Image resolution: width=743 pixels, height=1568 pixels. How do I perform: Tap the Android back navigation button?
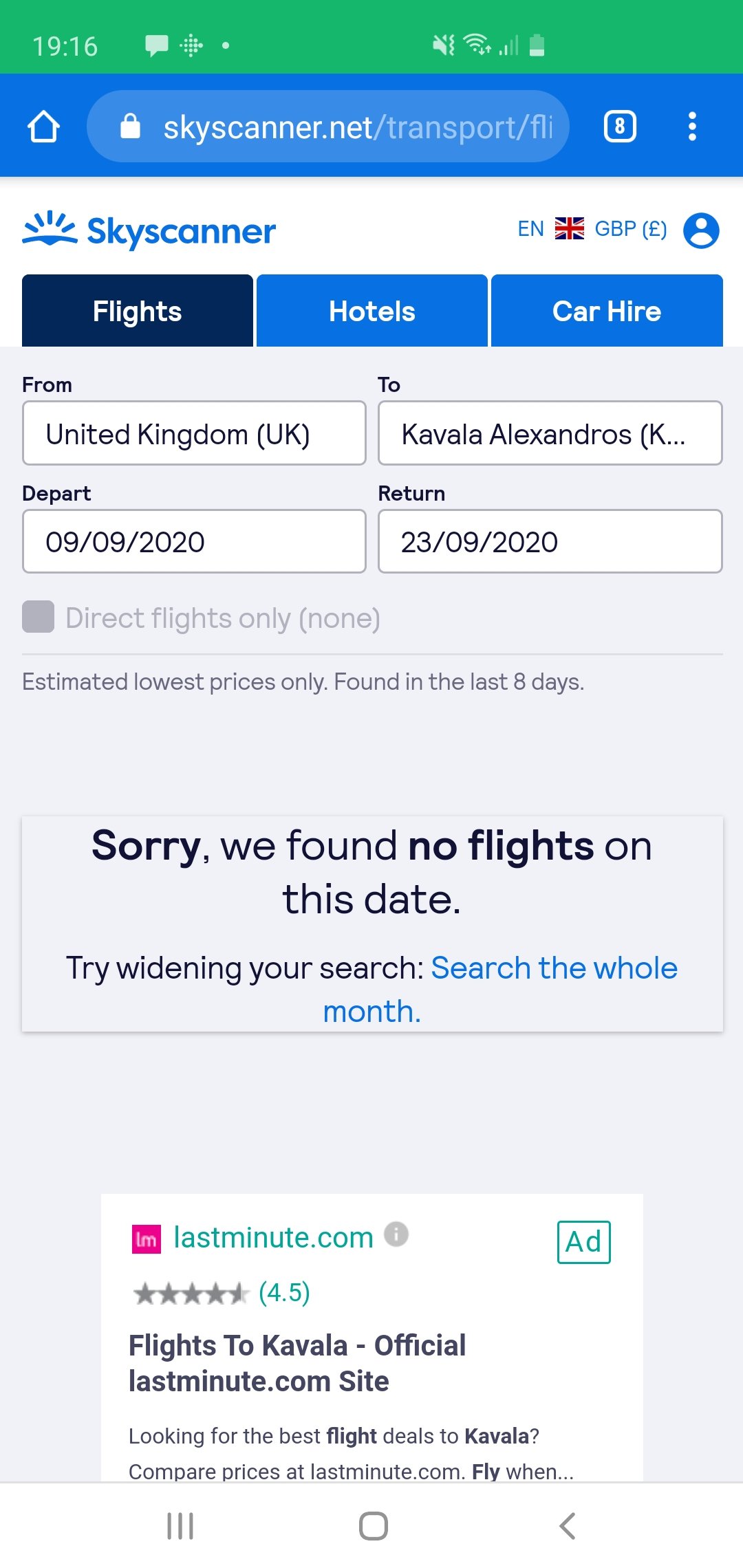567,1525
